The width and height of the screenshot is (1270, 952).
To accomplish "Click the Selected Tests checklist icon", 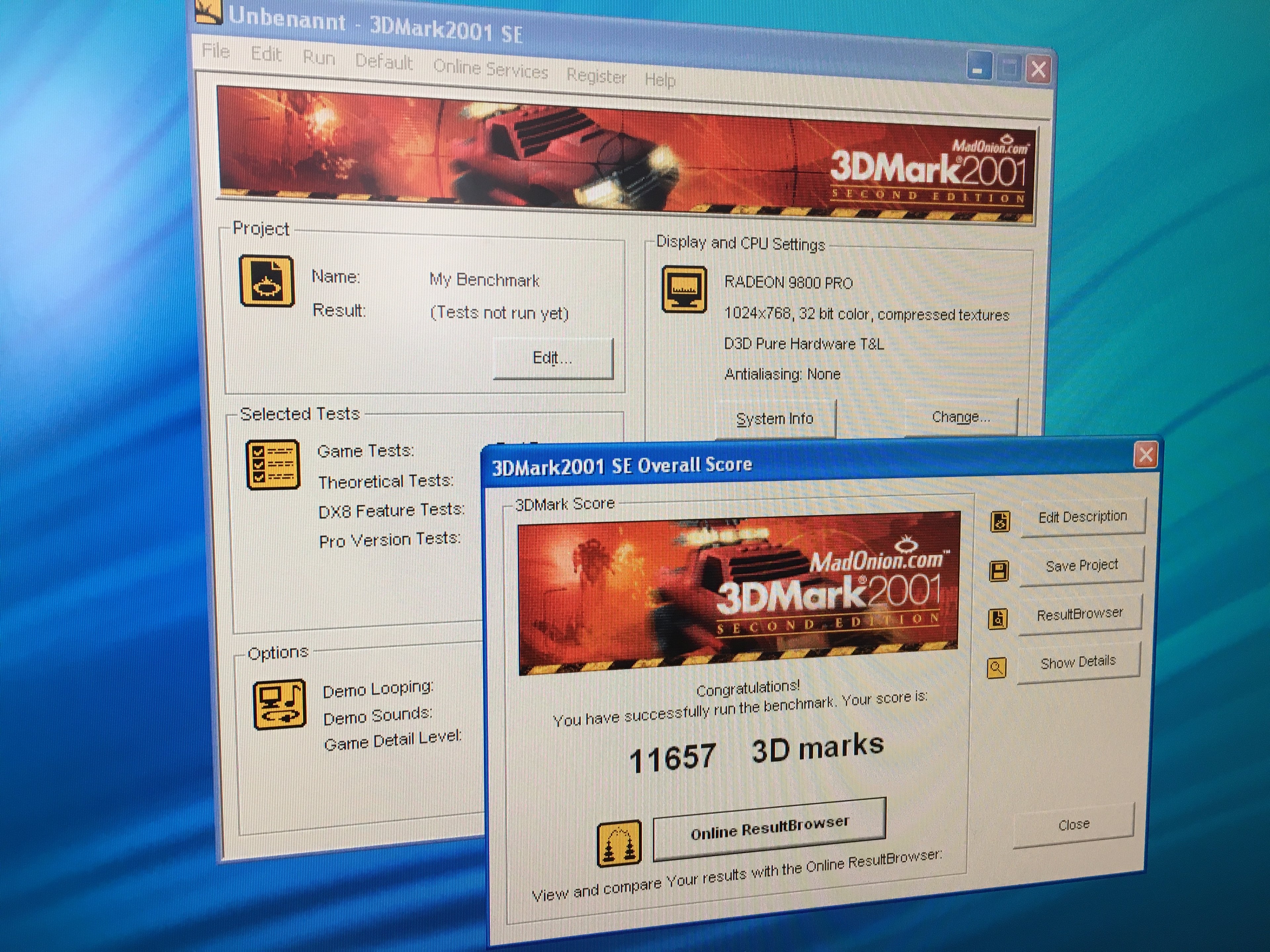I will [x=273, y=465].
